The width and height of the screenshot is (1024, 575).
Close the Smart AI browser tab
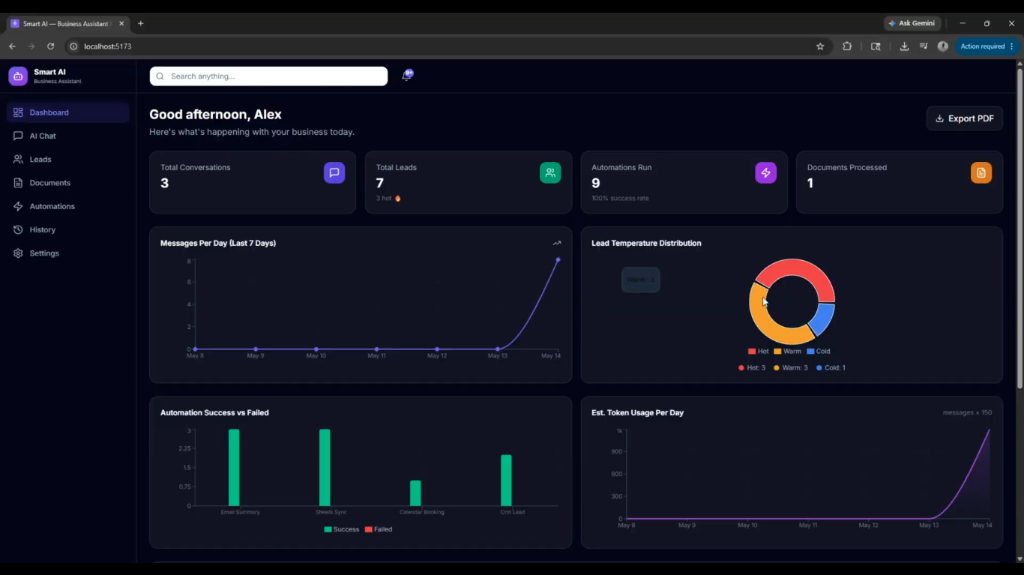point(121,24)
